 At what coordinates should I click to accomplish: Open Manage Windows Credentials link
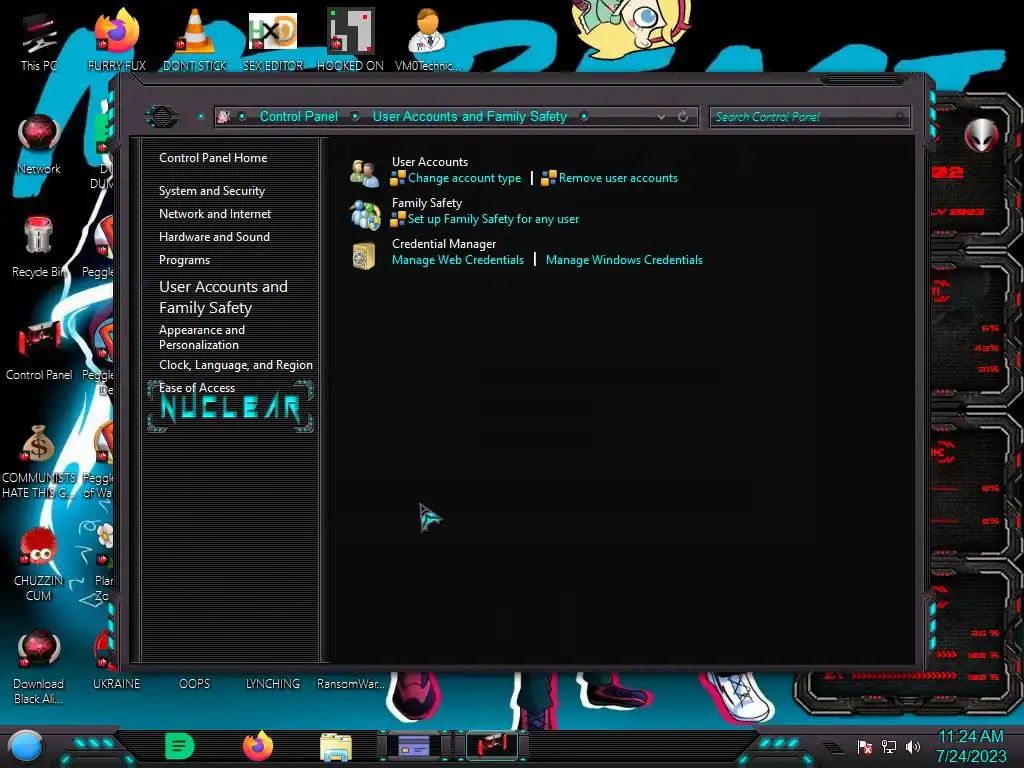click(624, 260)
